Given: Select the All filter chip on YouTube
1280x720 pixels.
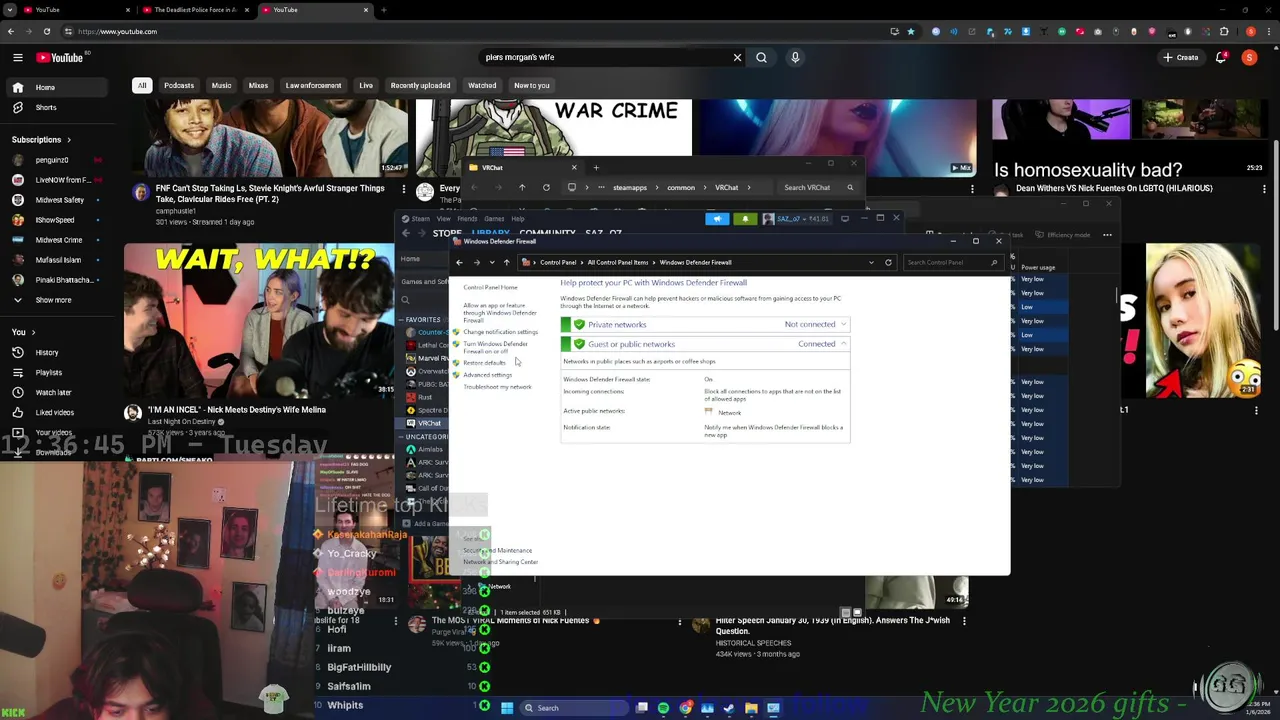Looking at the screenshot, I should pos(142,85).
